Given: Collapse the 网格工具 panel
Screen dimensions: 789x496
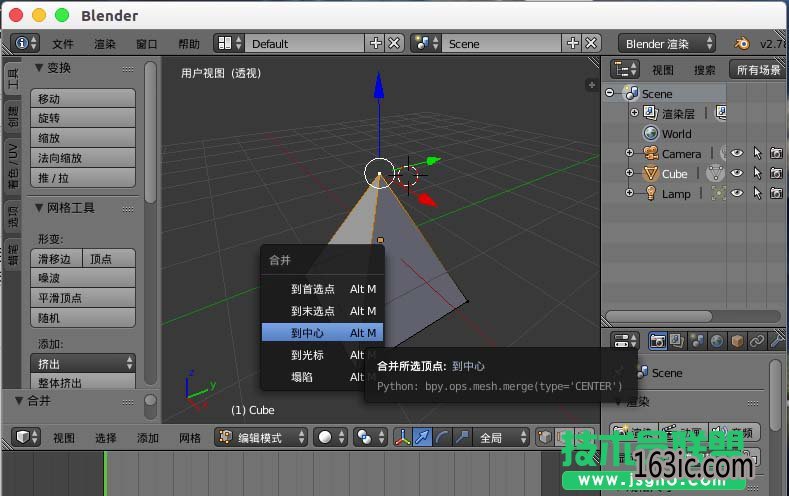Looking at the screenshot, I should [39, 207].
